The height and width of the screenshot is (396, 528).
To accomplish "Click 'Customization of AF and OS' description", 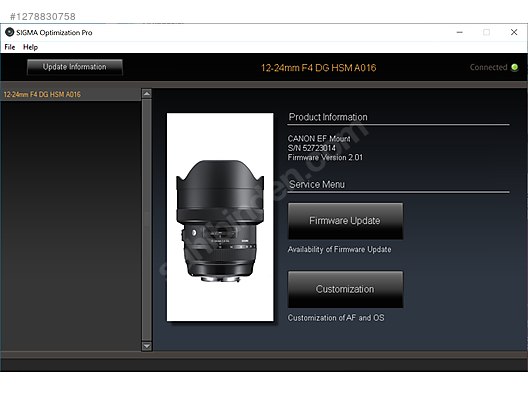I will 336,318.
